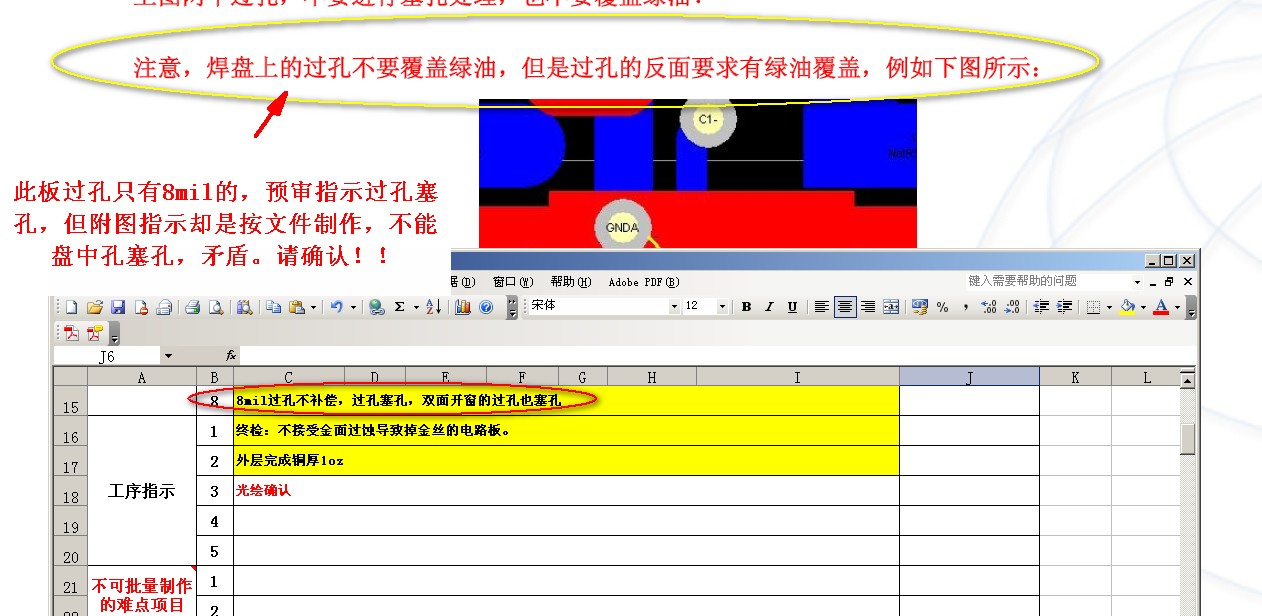Screen dimensions: 1262x616
Task: Merge and center the selected cells
Action: point(891,307)
